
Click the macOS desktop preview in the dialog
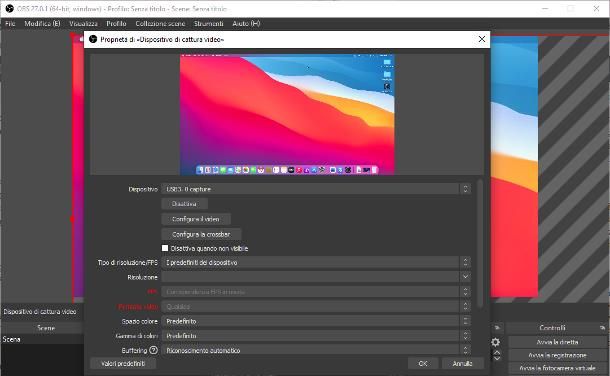287,114
